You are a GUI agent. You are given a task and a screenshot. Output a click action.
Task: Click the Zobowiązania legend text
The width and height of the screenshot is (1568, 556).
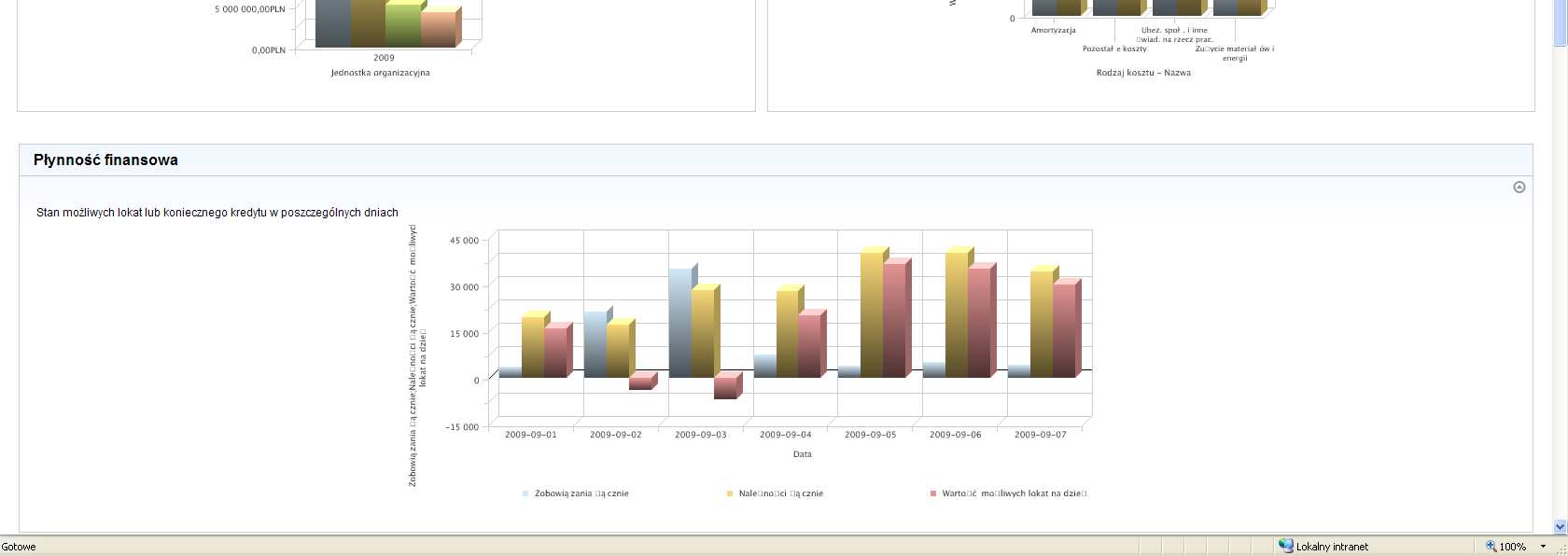581,493
